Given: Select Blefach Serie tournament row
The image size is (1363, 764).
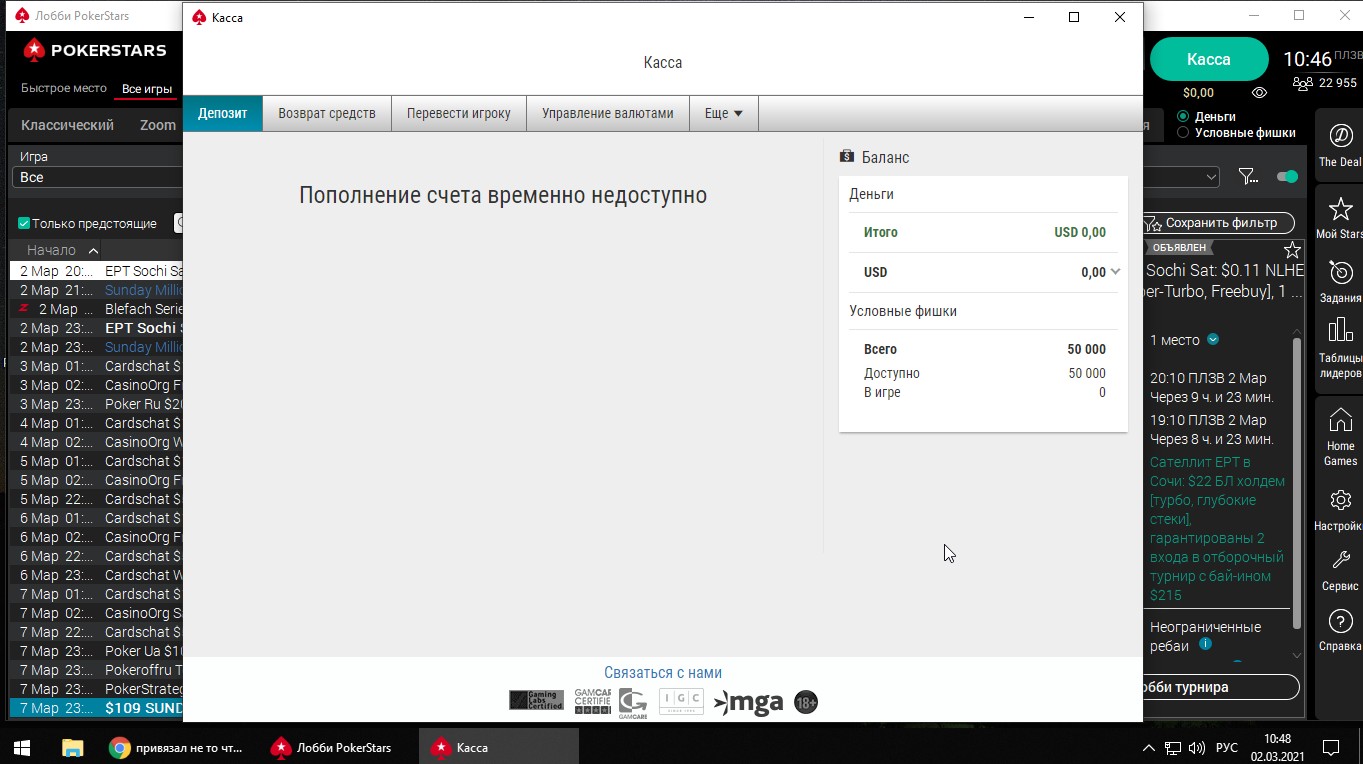Looking at the screenshot, I should [96, 309].
